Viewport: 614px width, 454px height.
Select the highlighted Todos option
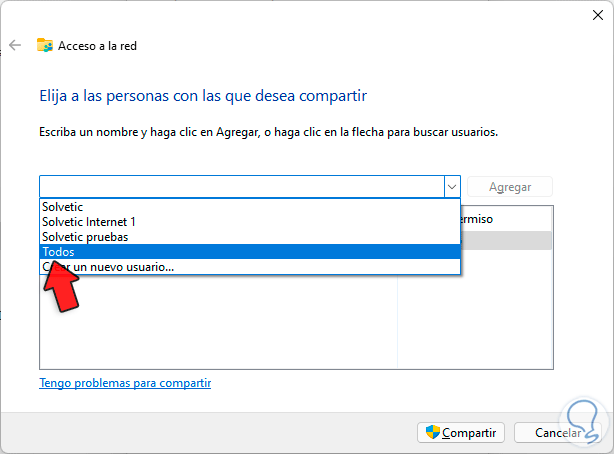tap(58, 252)
